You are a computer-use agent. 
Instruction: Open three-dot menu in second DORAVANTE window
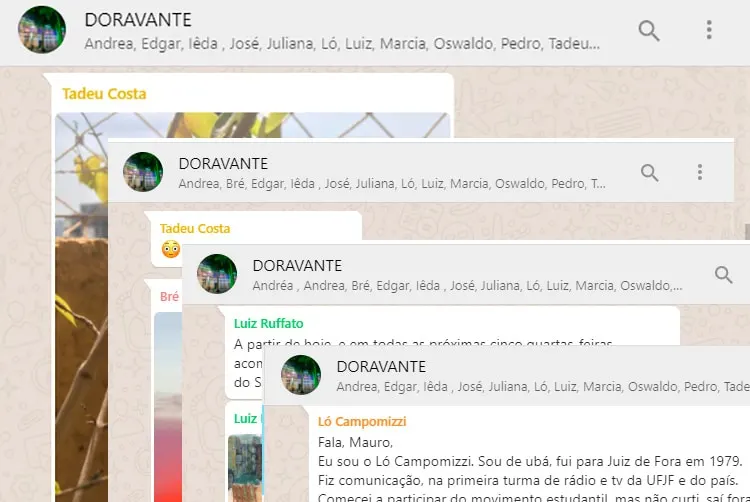coord(700,172)
